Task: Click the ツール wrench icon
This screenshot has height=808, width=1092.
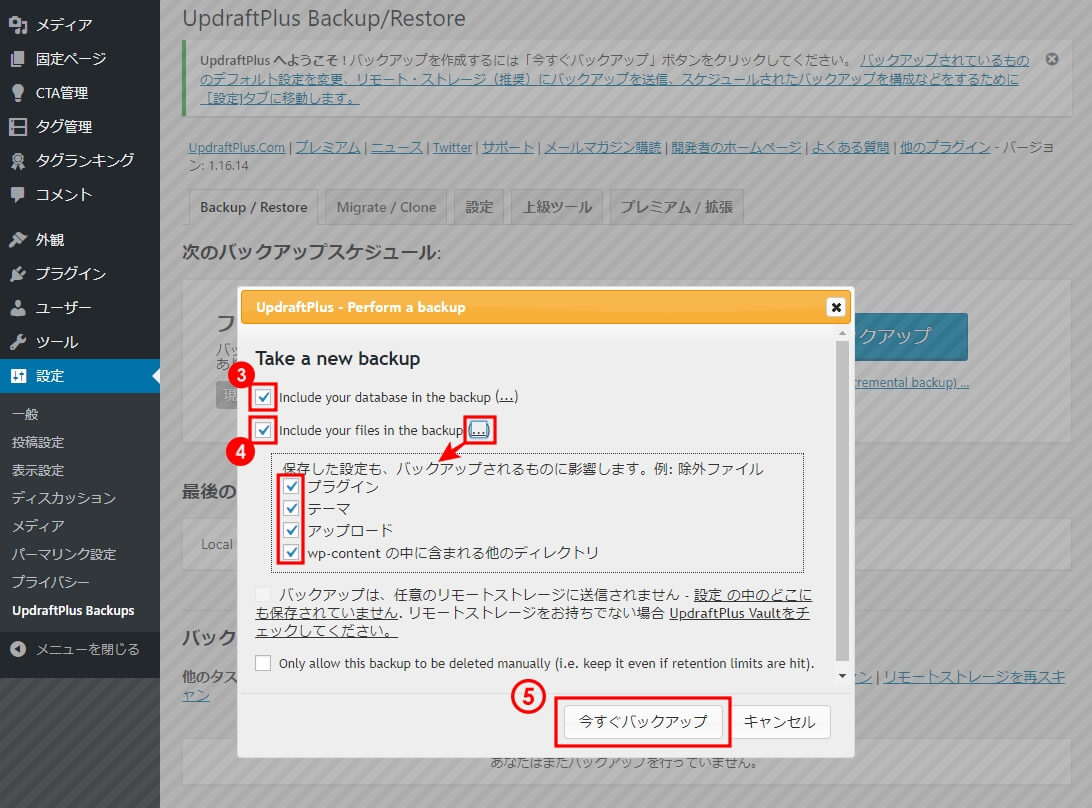Action: point(18,342)
